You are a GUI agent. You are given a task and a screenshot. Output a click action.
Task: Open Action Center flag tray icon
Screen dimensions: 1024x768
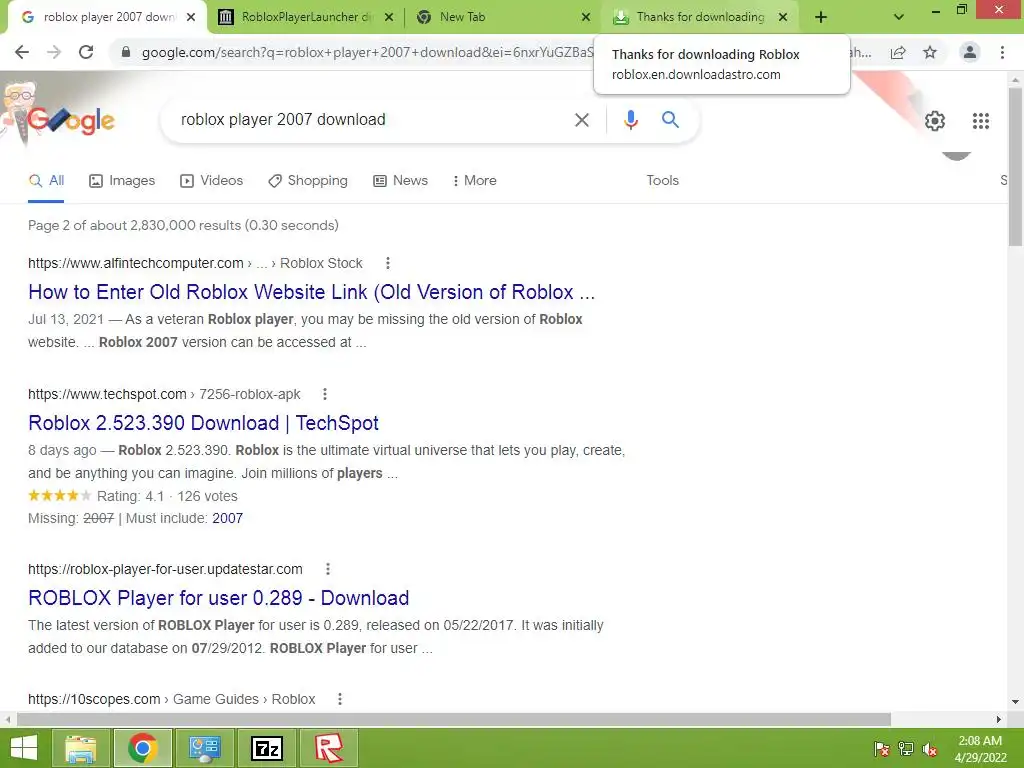click(881, 749)
